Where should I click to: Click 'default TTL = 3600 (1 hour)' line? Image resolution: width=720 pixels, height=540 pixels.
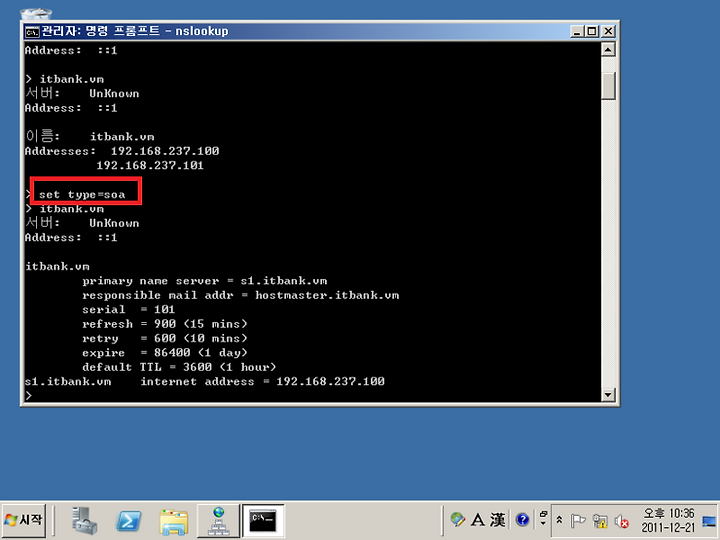(x=179, y=367)
